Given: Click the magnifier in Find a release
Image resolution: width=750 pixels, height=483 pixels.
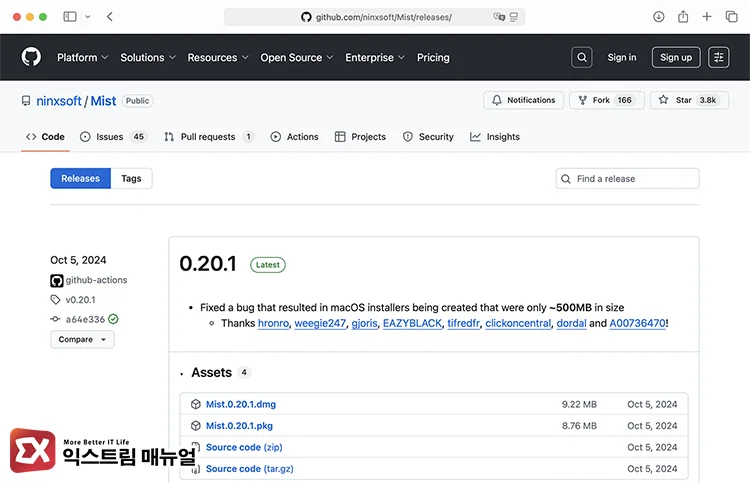Looking at the screenshot, I should click(565, 179).
